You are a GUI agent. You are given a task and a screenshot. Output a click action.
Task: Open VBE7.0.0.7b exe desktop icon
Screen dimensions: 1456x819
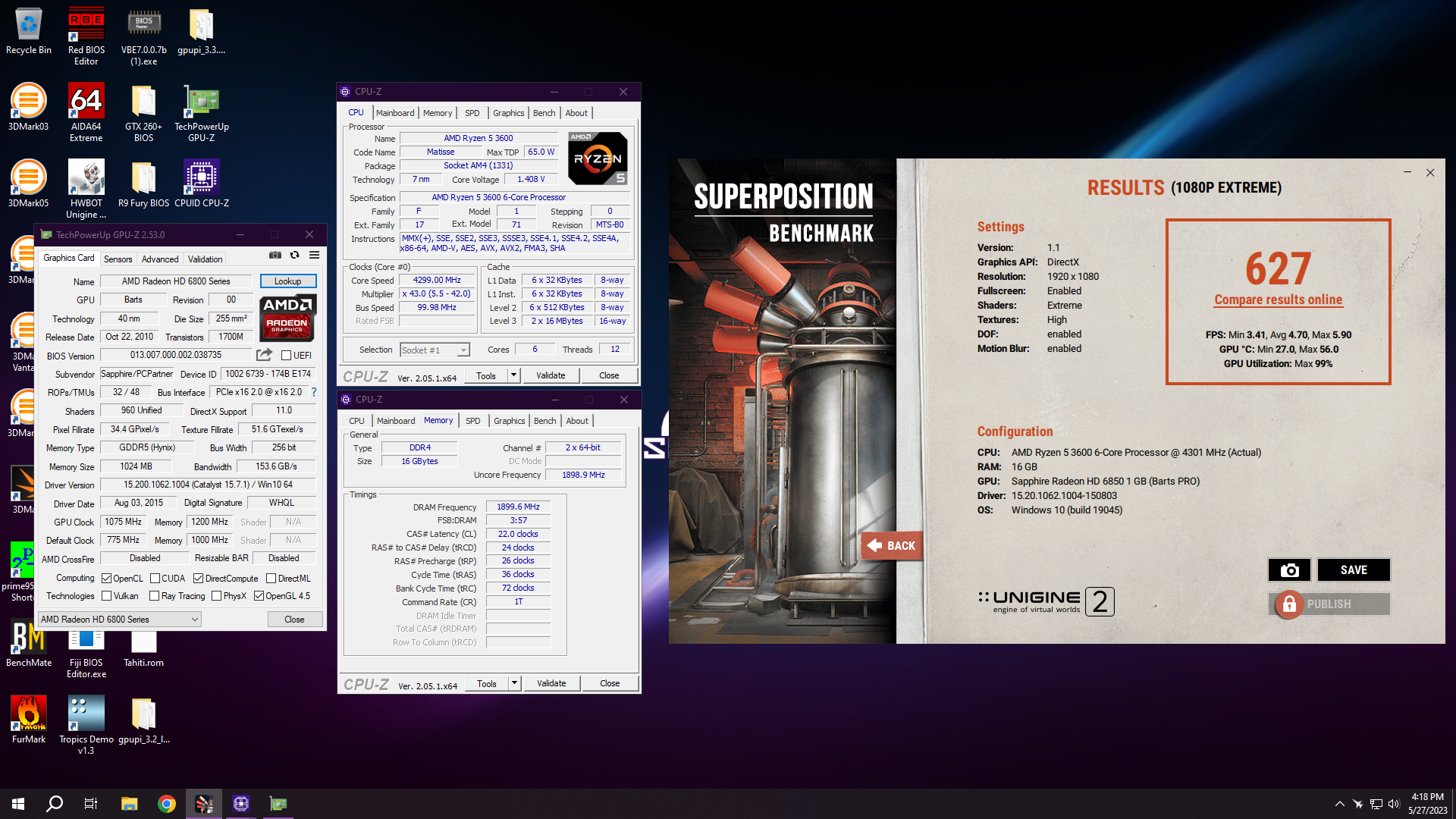[x=143, y=36]
